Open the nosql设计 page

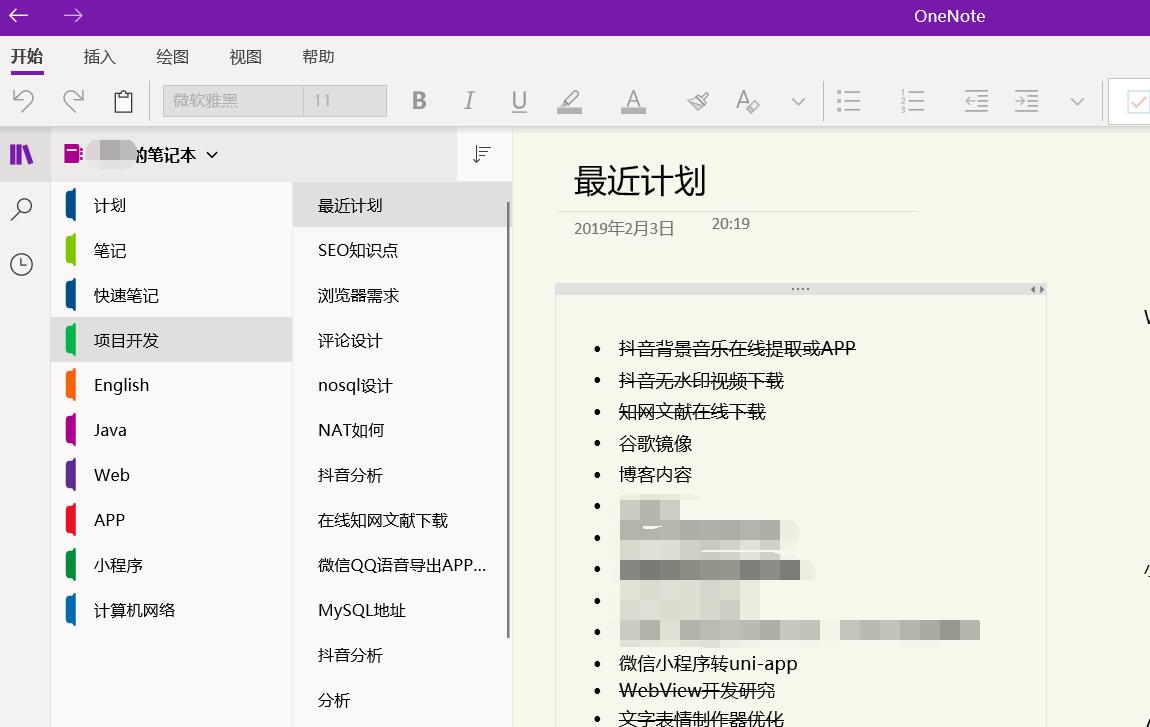pyautogui.click(x=400, y=385)
